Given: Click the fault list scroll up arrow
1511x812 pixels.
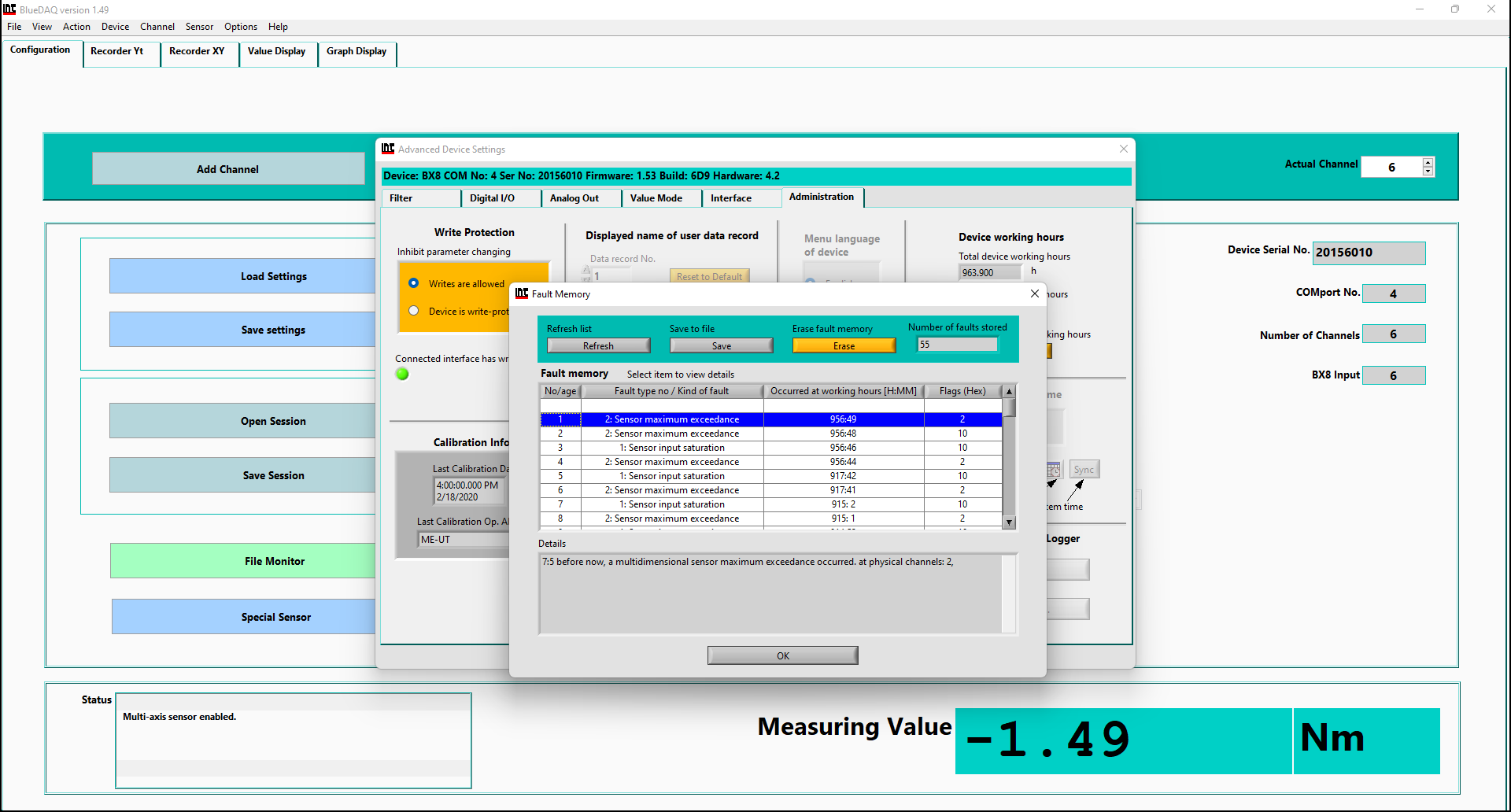Looking at the screenshot, I should click(1009, 391).
